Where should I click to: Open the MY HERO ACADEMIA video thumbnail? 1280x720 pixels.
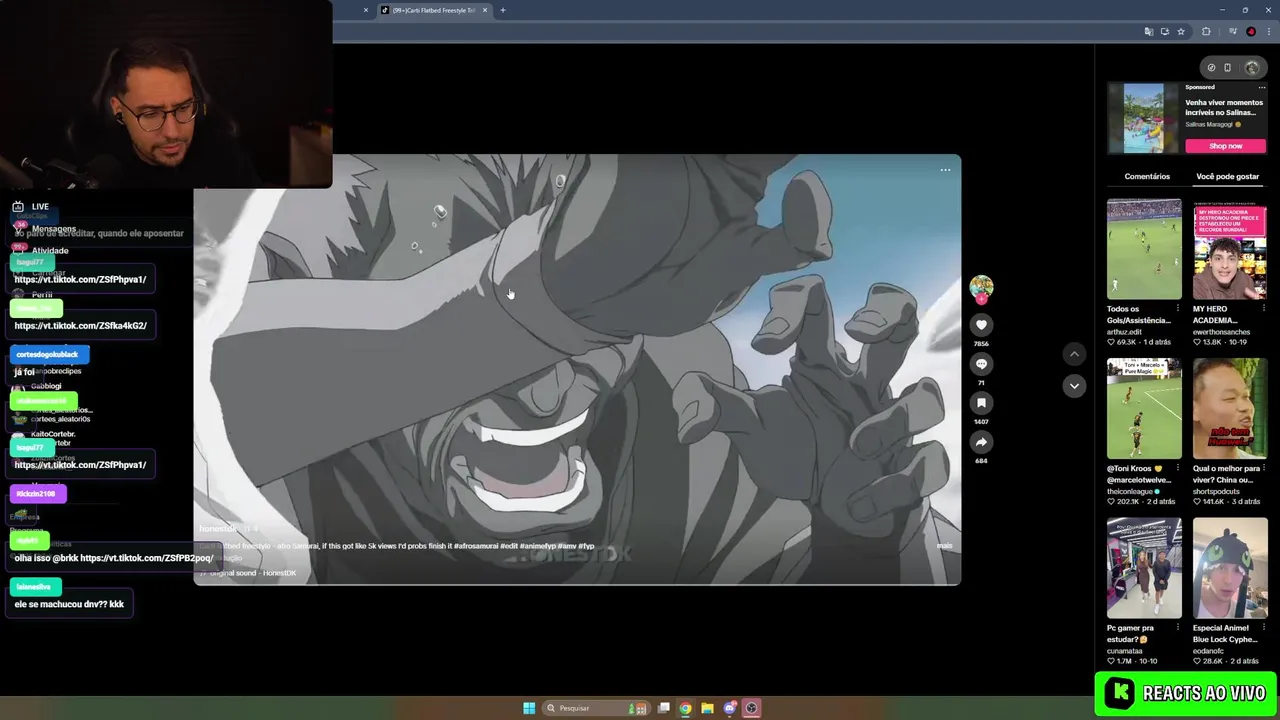tap(1230, 249)
